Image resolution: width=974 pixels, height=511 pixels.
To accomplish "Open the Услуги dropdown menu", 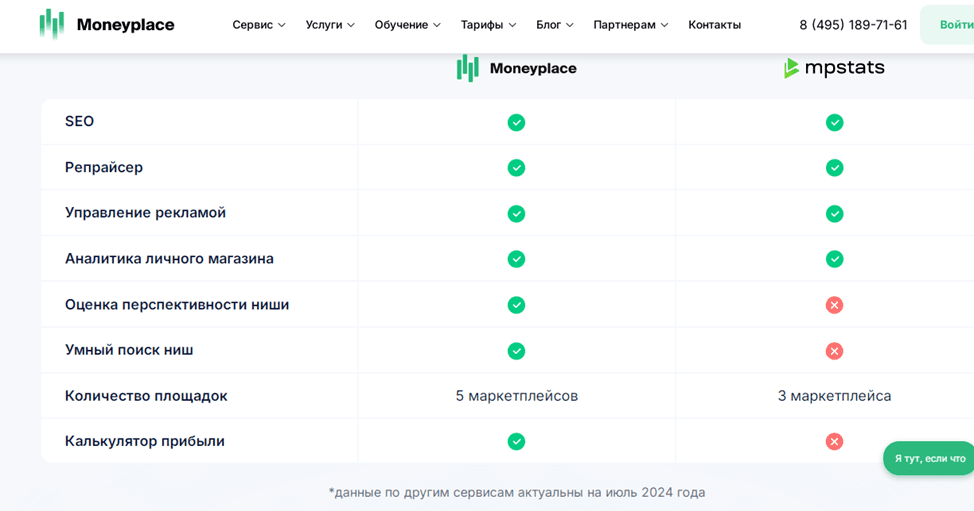I will (330, 25).
